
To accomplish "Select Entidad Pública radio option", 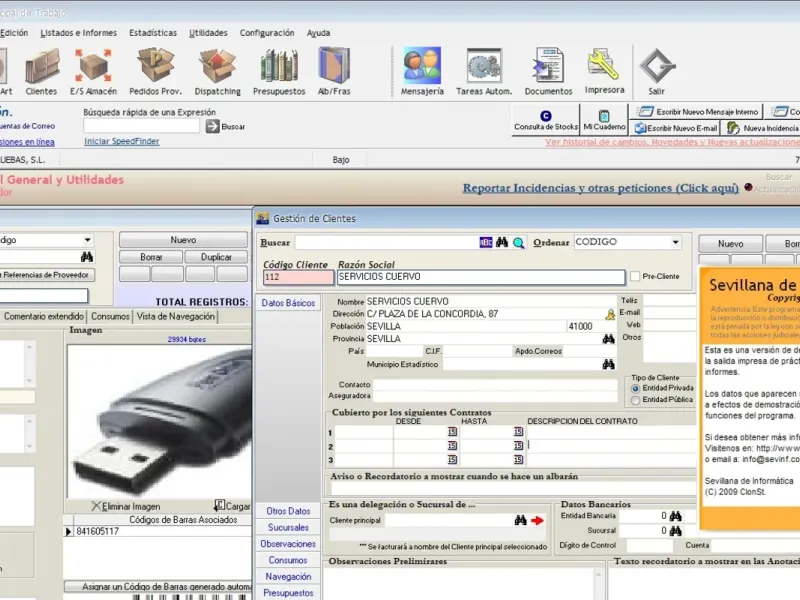I will [x=635, y=400].
